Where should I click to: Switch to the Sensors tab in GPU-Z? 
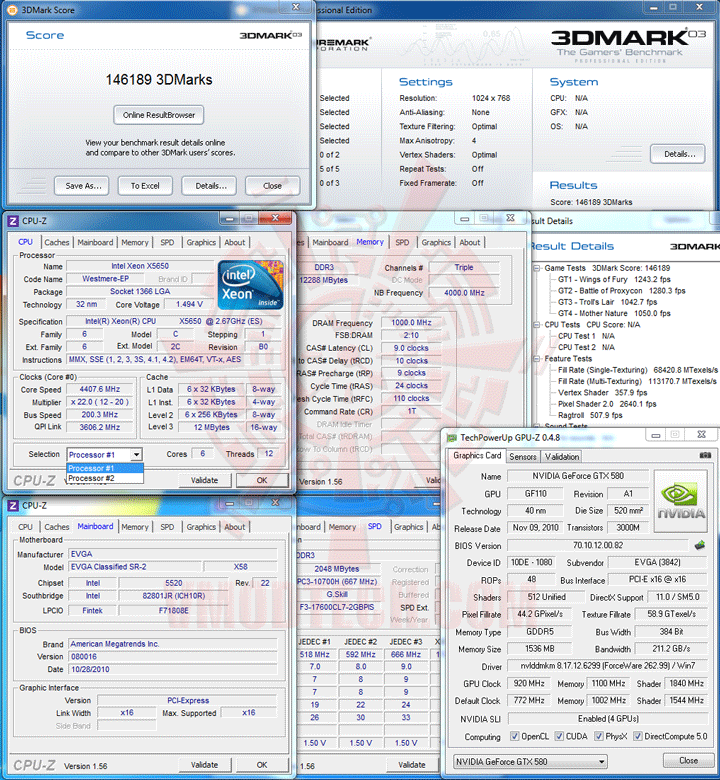pyautogui.click(x=522, y=457)
